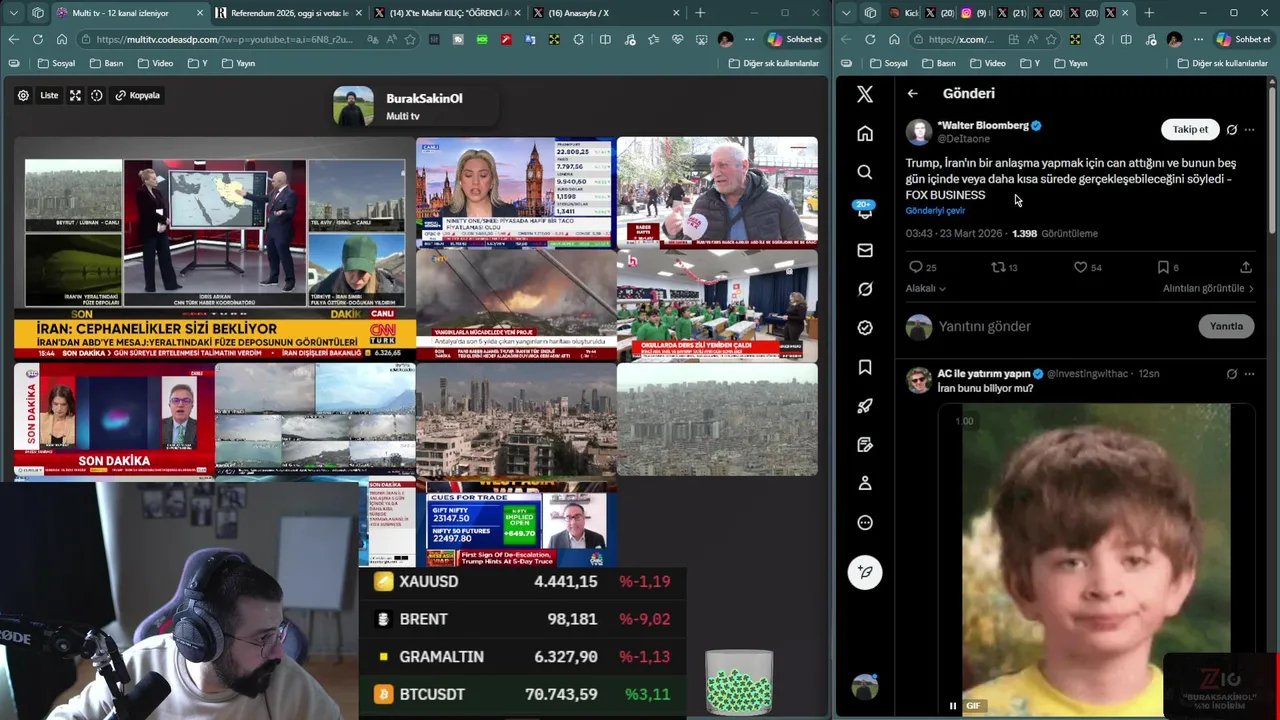Open the X sidebar search icon

pos(865,172)
